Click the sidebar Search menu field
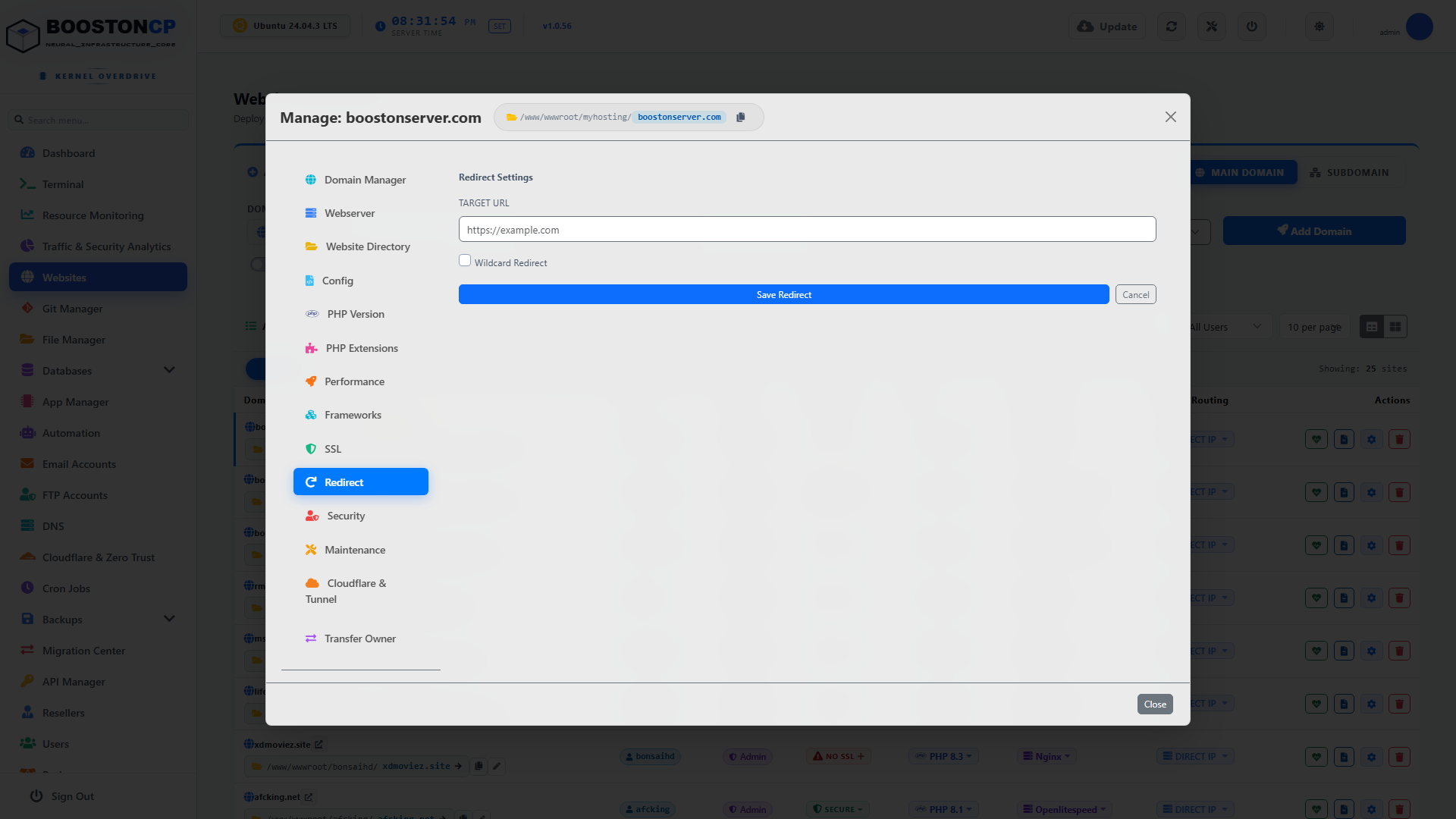 pos(99,120)
